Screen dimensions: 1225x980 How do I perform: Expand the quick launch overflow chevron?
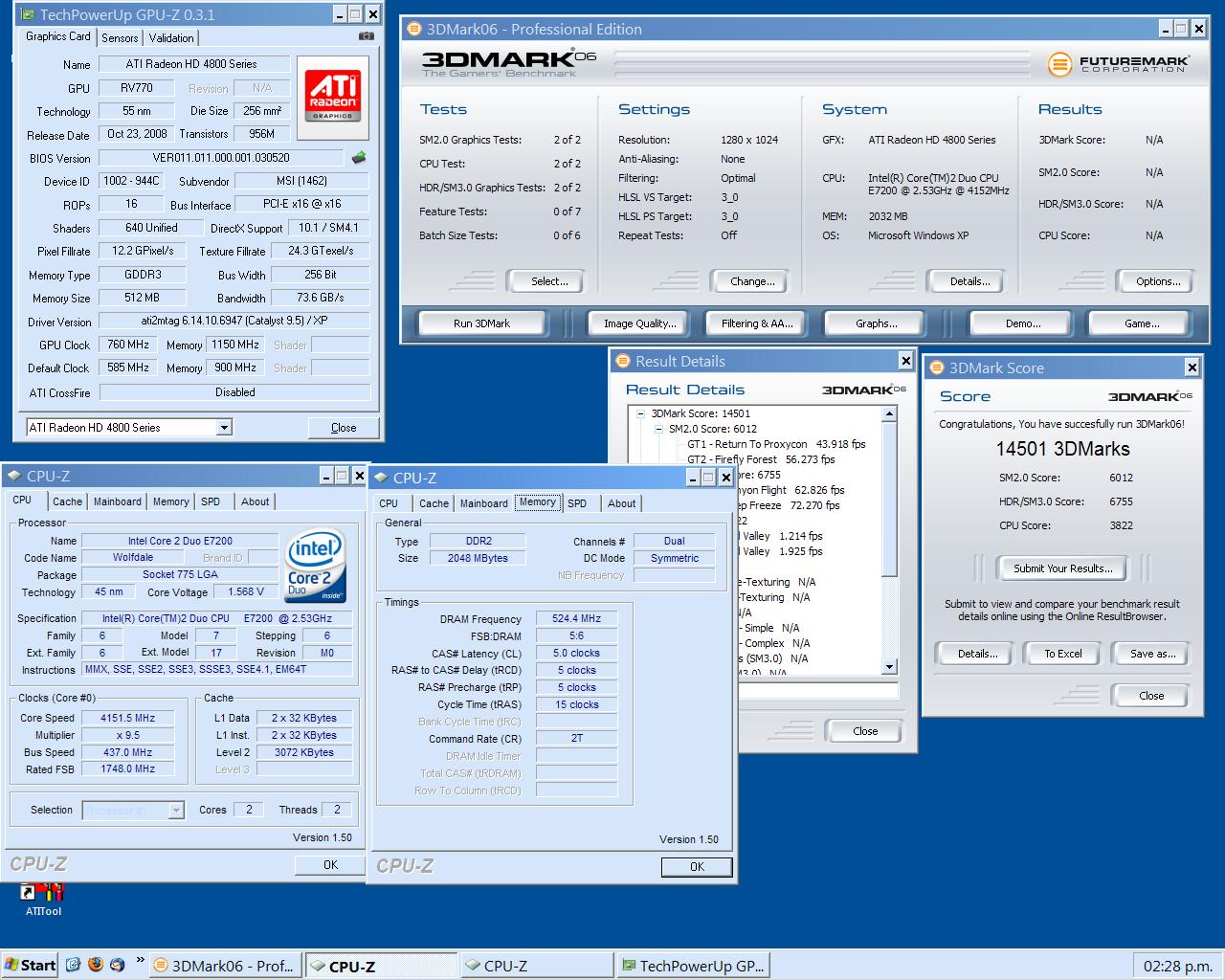pyautogui.click(x=140, y=960)
